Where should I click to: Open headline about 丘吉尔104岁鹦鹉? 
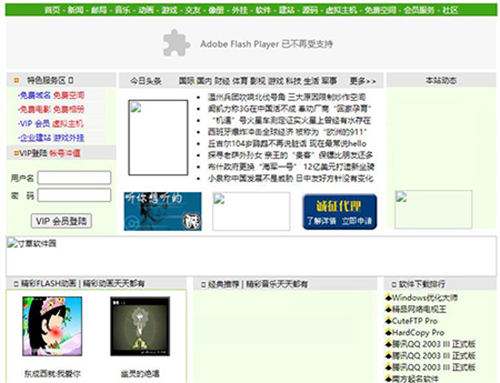(x=287, y=144)
